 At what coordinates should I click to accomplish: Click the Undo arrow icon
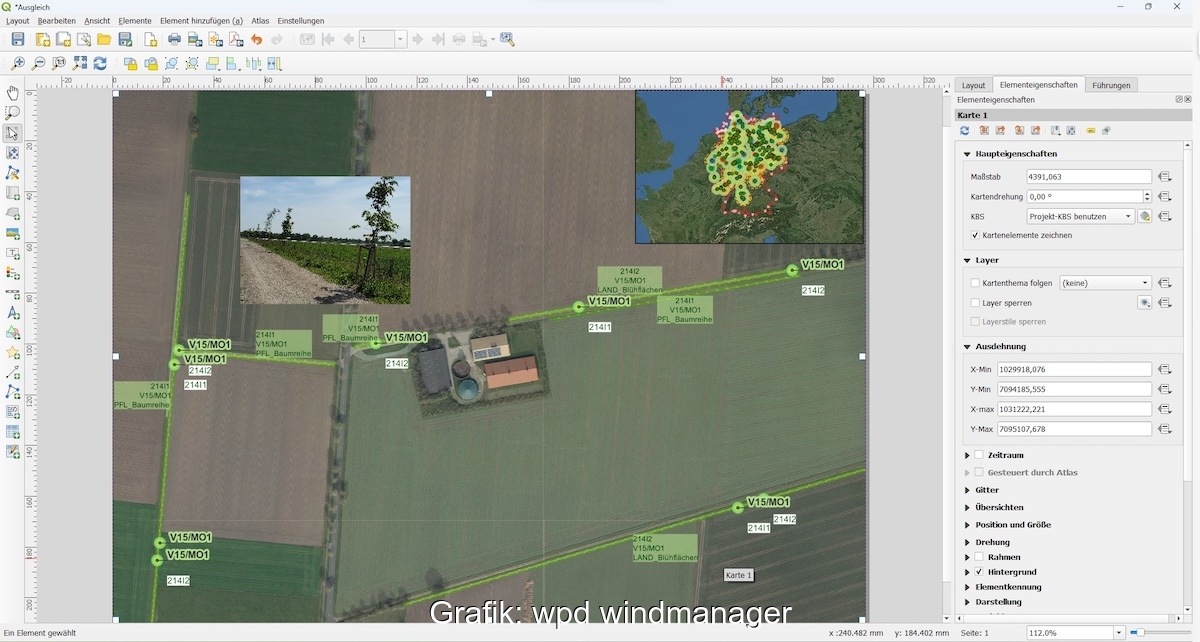click(257, 40)
